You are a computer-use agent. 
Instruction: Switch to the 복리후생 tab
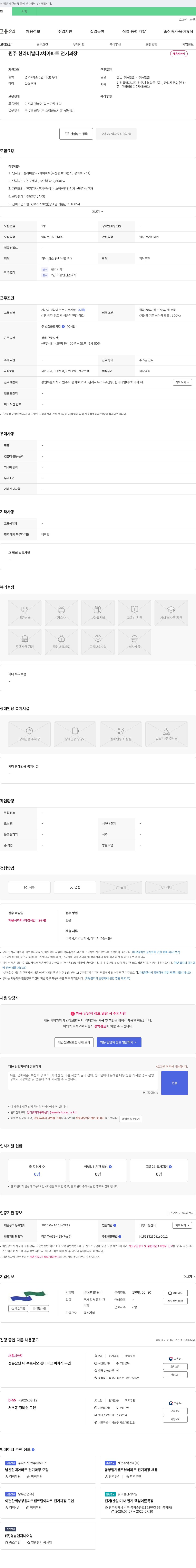115,44
